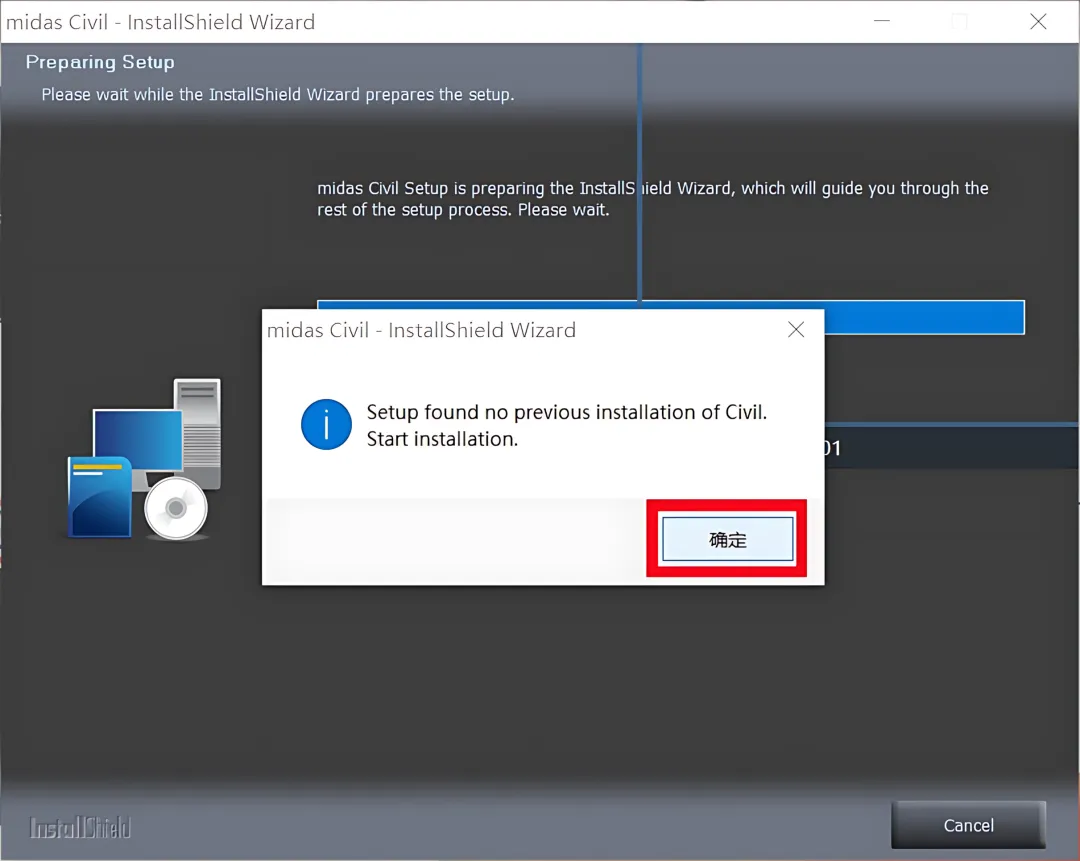Image resolution: width=1080 pixels, height=861 pixels.
Task: Close the main InstallShield Wizard window
Action: click(x=1038, y=22)
